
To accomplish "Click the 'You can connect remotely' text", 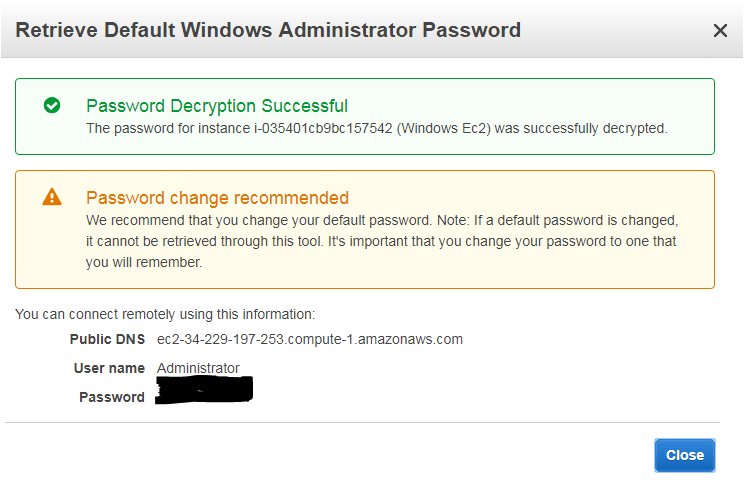I will tap(165, 314).
